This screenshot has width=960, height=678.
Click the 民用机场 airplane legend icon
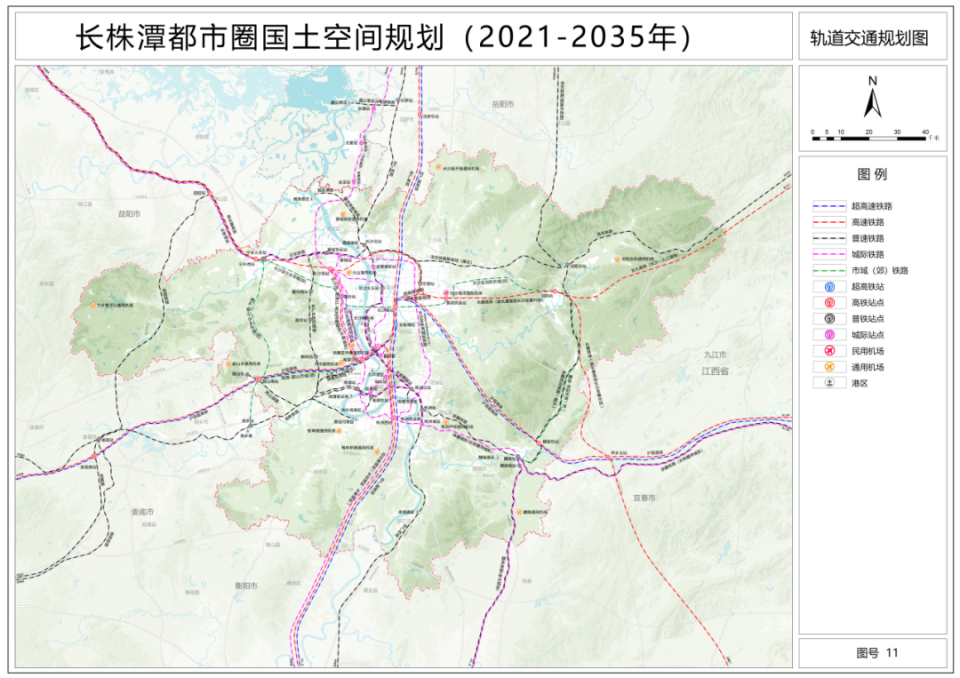(x=830, y=351)
